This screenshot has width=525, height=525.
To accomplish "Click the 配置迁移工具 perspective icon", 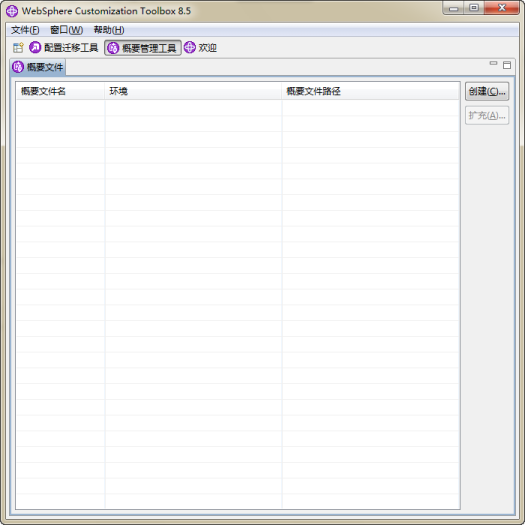I will click(x=35, y=48).
